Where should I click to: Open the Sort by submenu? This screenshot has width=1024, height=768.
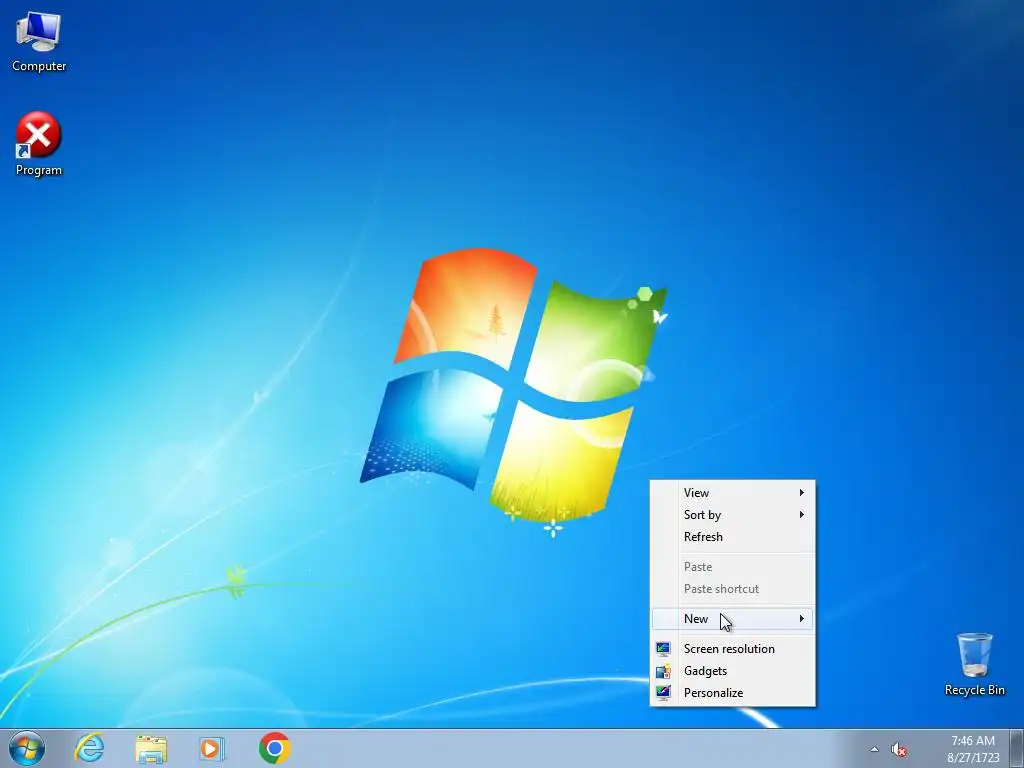click(733, 515)
